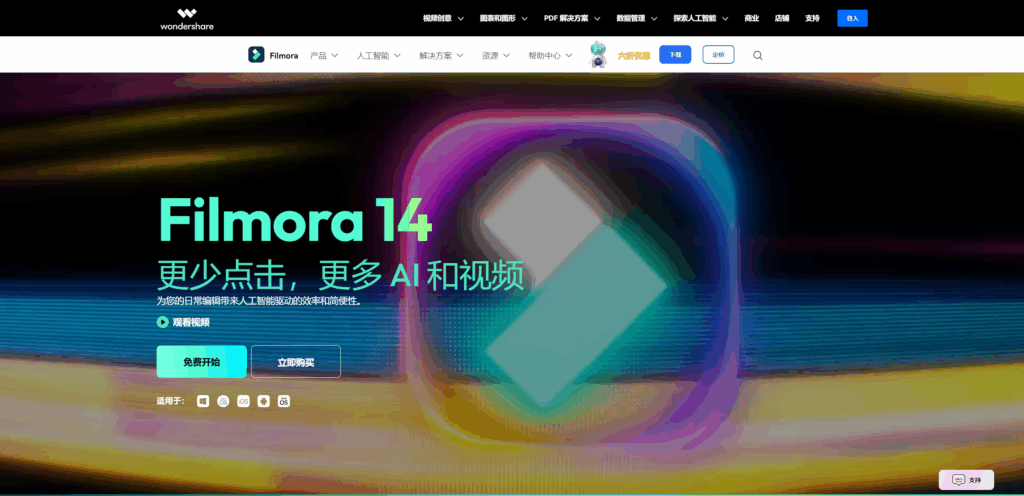Click the Filmora 14 heading
Viewport: 1024px width, 496px height.
click(x=295, y=221)
